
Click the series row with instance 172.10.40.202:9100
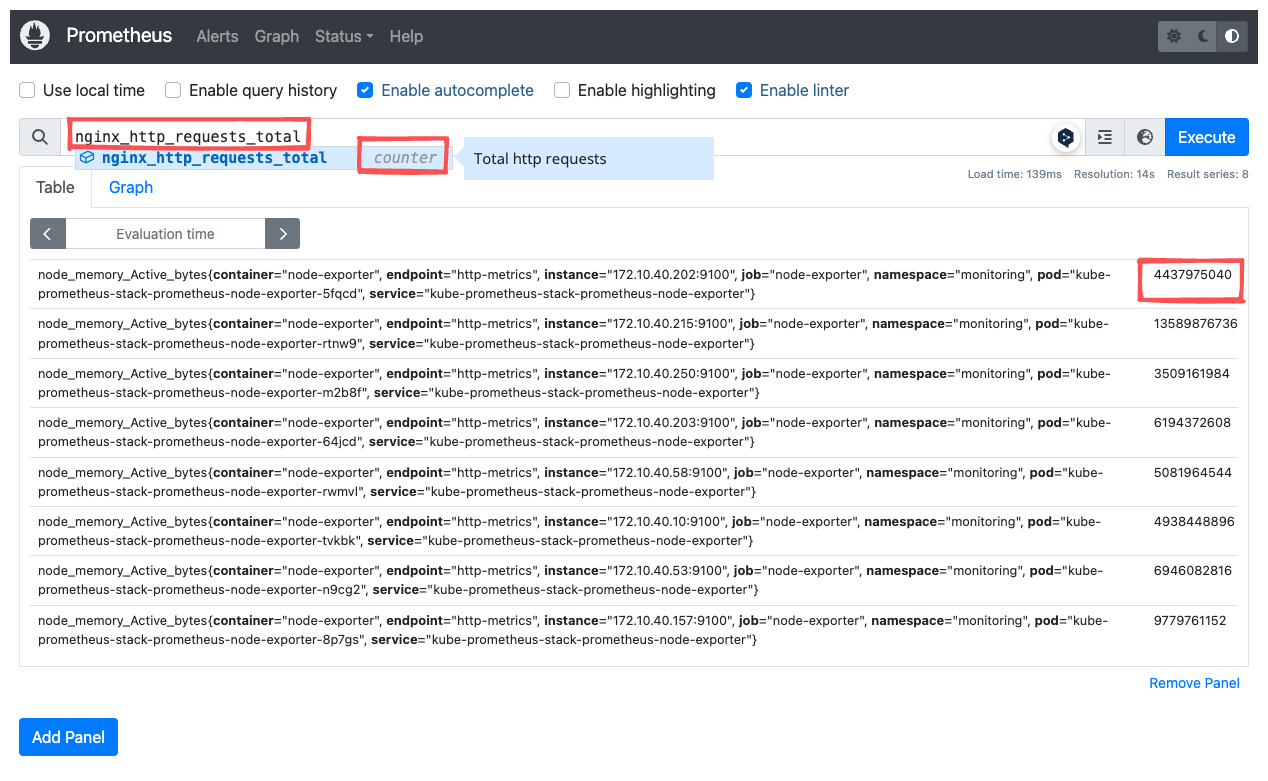click(634, 284)
